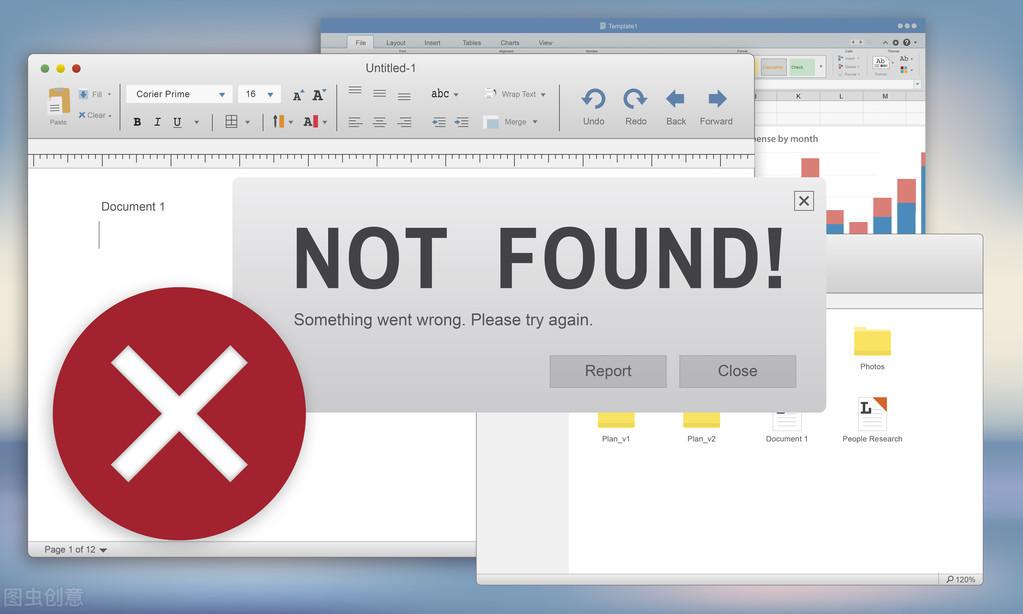1023x614 pixels.
Task: Open the underline style dropdown arrow
Action: [196, 122]
